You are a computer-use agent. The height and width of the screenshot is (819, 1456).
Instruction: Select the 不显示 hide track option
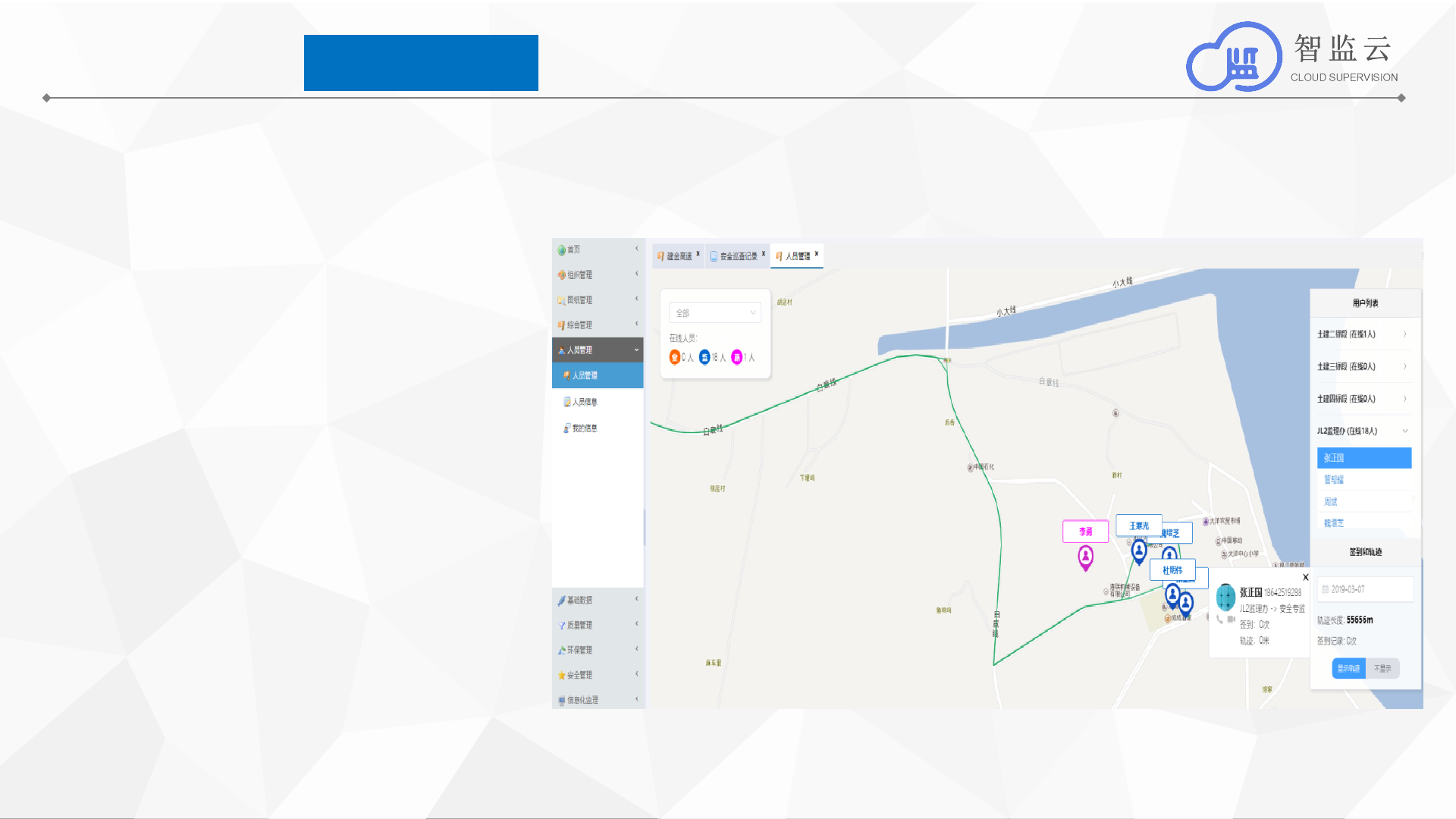(x=1382, y=668)
